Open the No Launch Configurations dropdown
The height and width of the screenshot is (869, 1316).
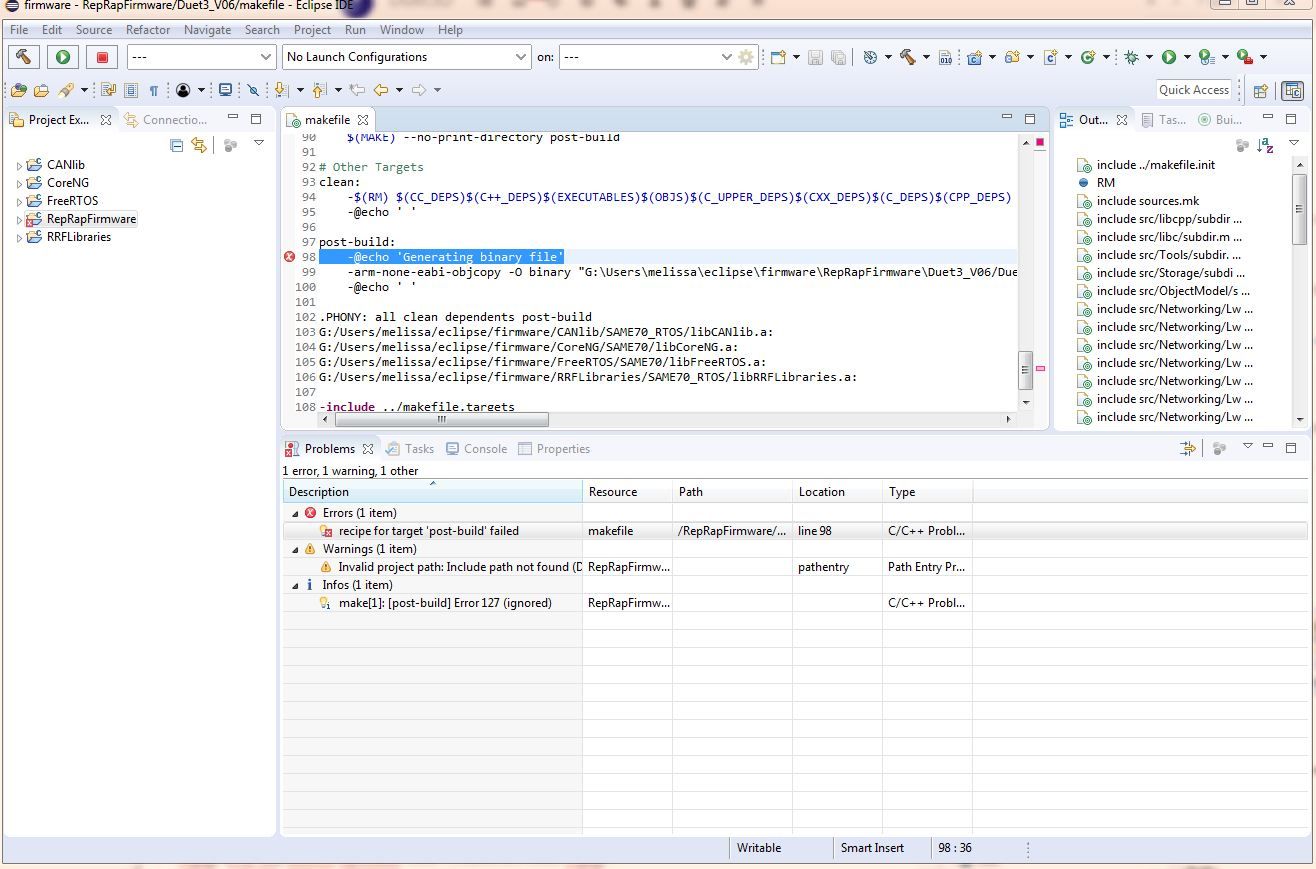[406, 57]
